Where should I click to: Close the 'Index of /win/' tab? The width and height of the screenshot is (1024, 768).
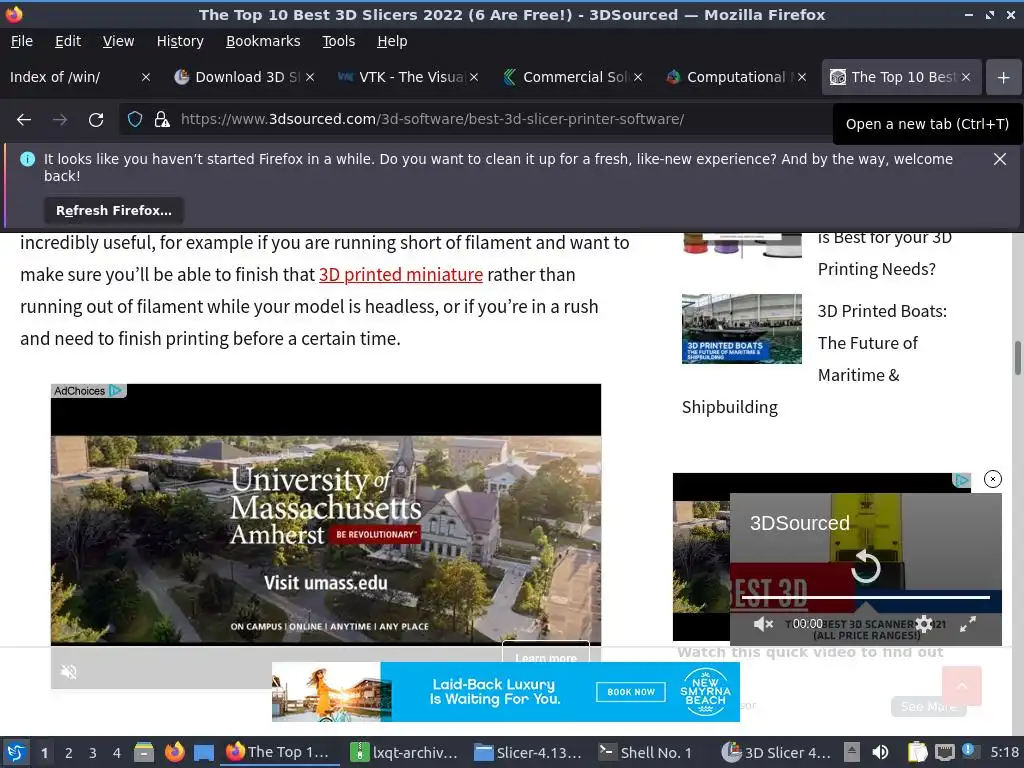click(x=146, y=77)
